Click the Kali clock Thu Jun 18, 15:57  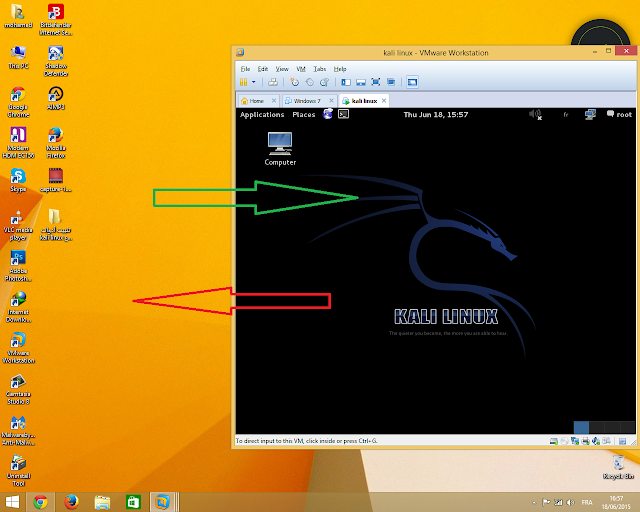(x=436, y=115)
